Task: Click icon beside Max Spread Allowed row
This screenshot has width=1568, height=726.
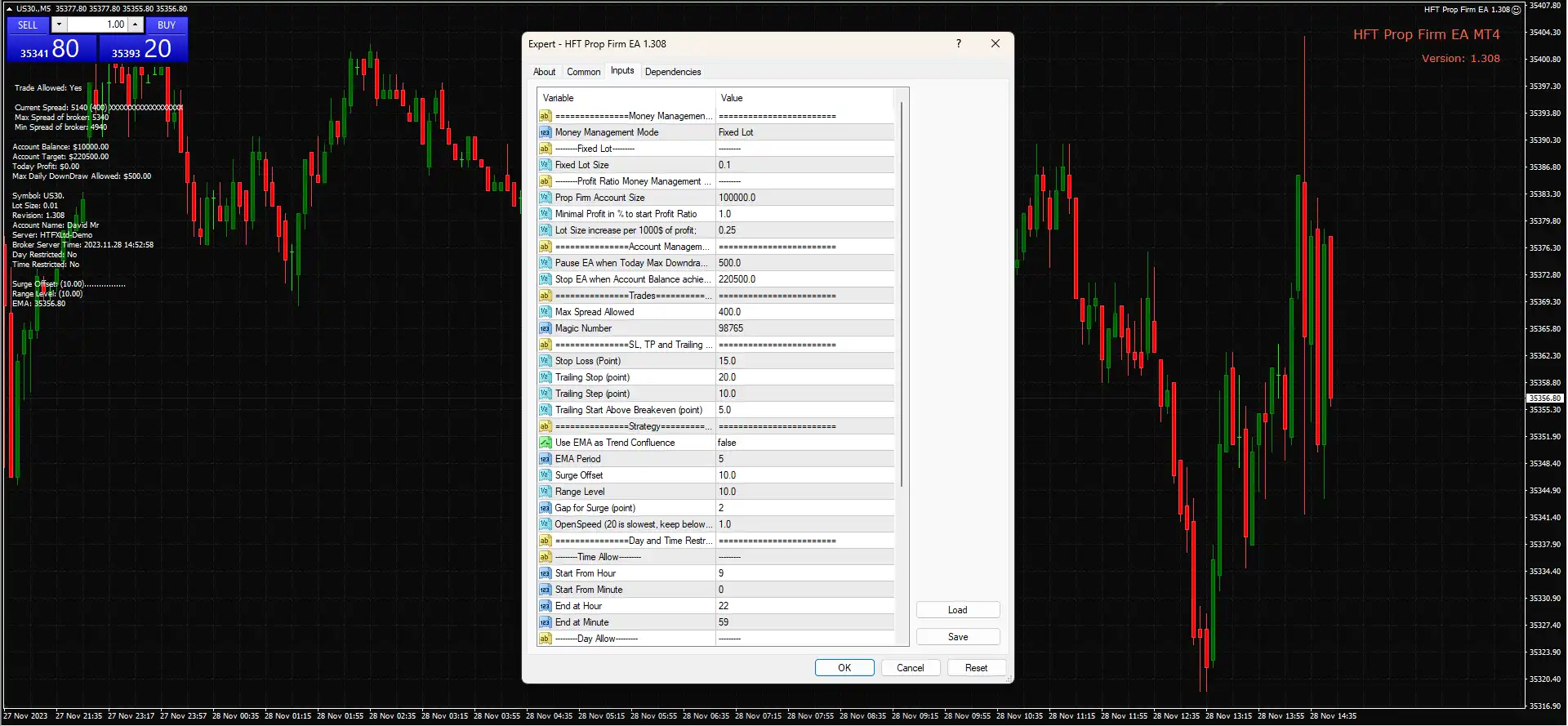Action: coord(545,312)
